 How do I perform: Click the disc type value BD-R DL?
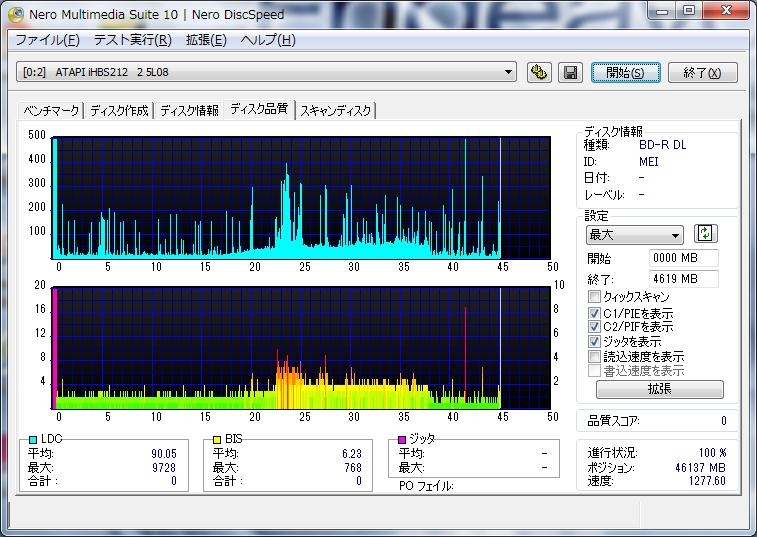pos(662,144)
